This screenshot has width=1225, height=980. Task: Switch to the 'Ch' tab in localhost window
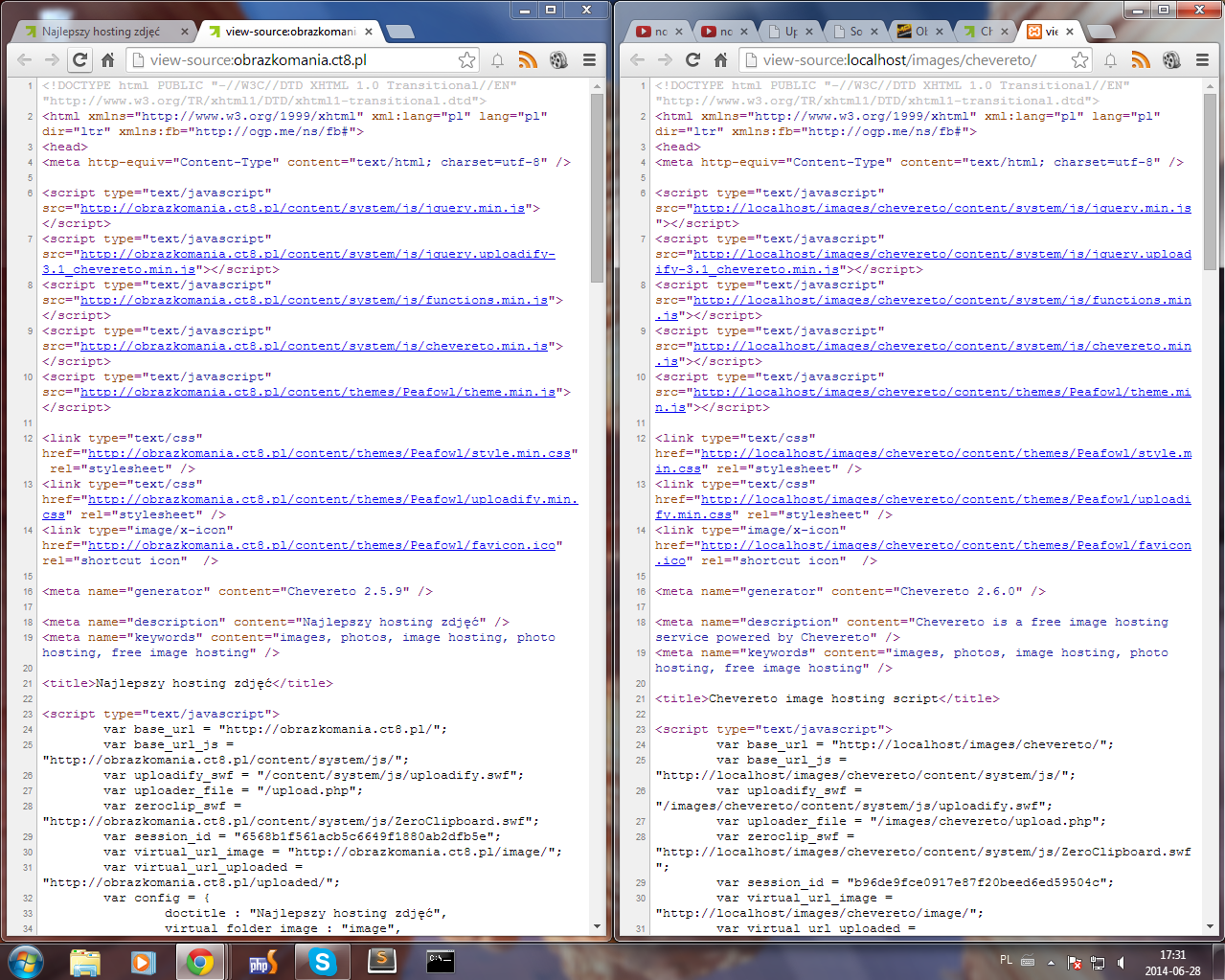click(987, 32)
